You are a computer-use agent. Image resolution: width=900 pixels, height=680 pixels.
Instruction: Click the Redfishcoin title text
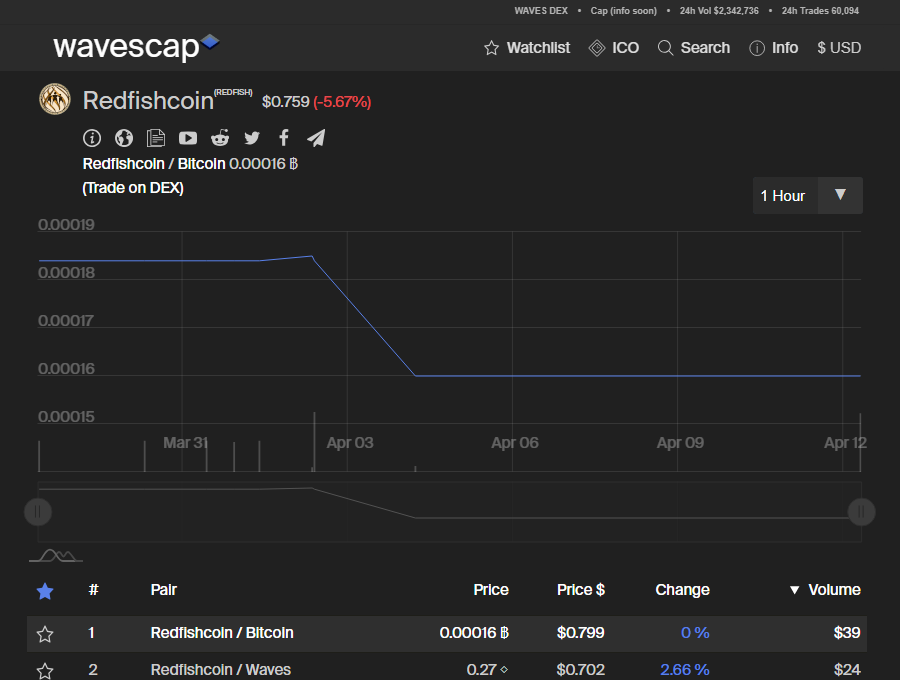pos(148,101)
